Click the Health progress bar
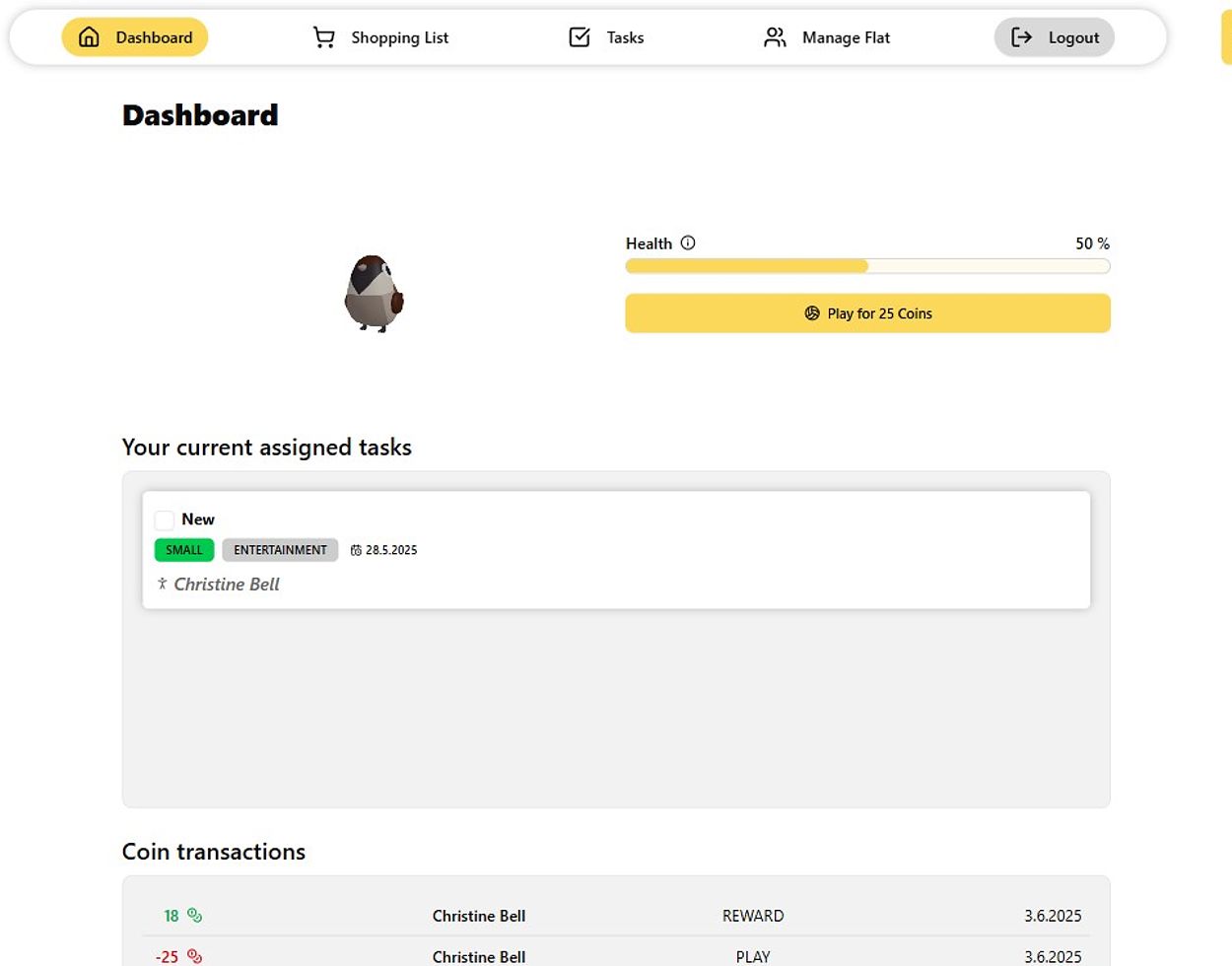The width and height of the screenshot is (1232, 966). pyautogui.click(x=867, y=266)
